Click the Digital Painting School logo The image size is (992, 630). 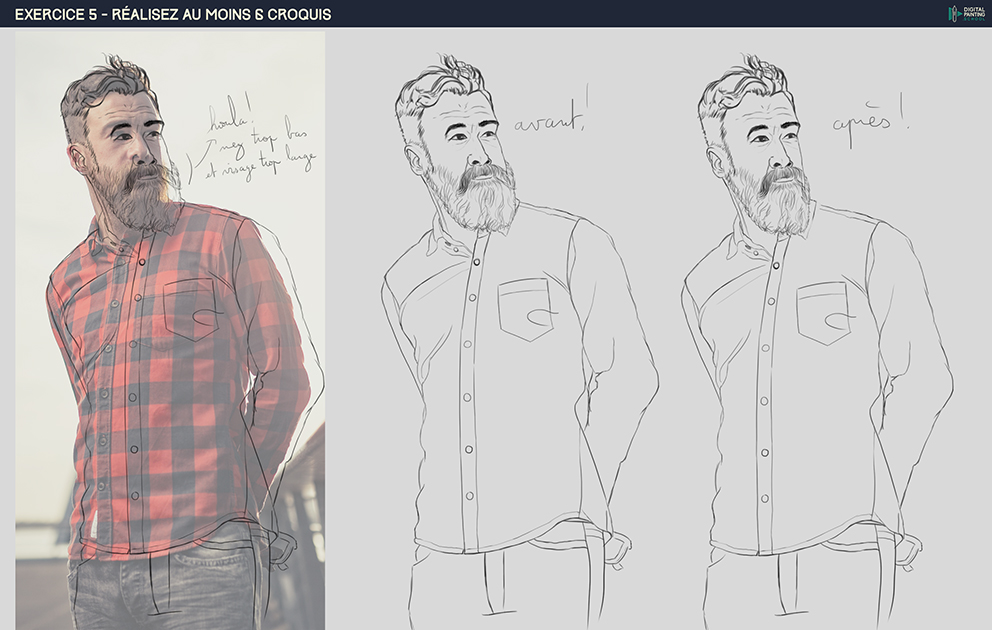966,13
